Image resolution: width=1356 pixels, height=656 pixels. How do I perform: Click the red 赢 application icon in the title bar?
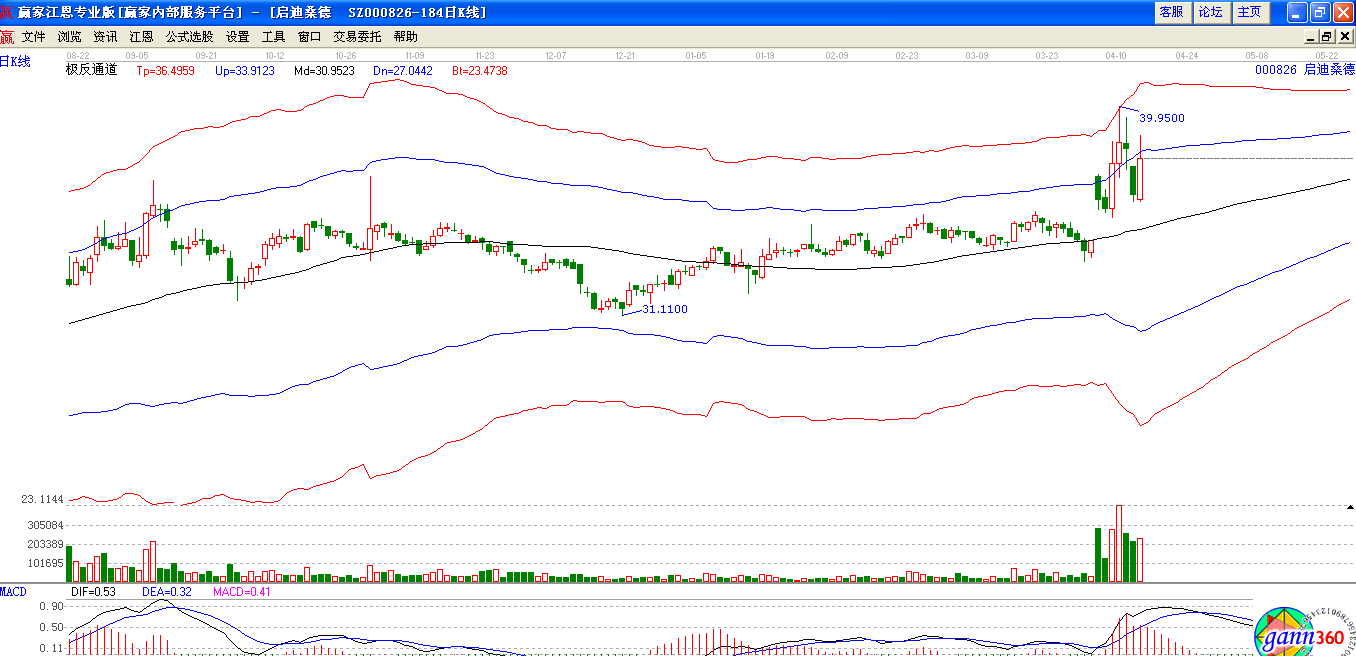coord(8,12)
